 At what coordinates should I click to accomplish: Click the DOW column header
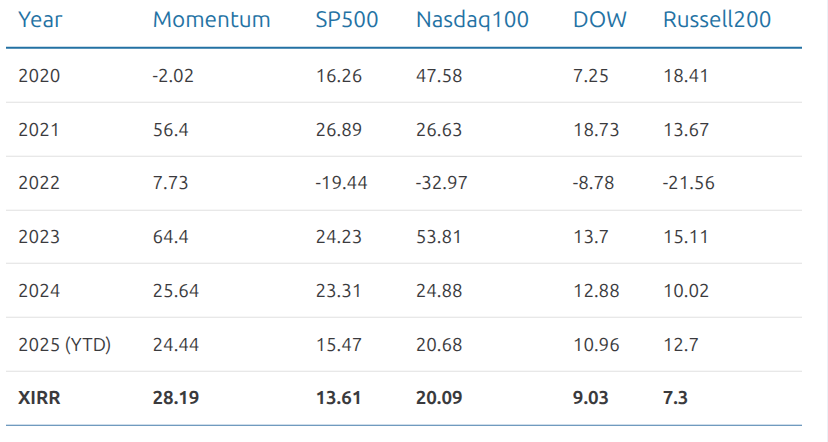600,20
